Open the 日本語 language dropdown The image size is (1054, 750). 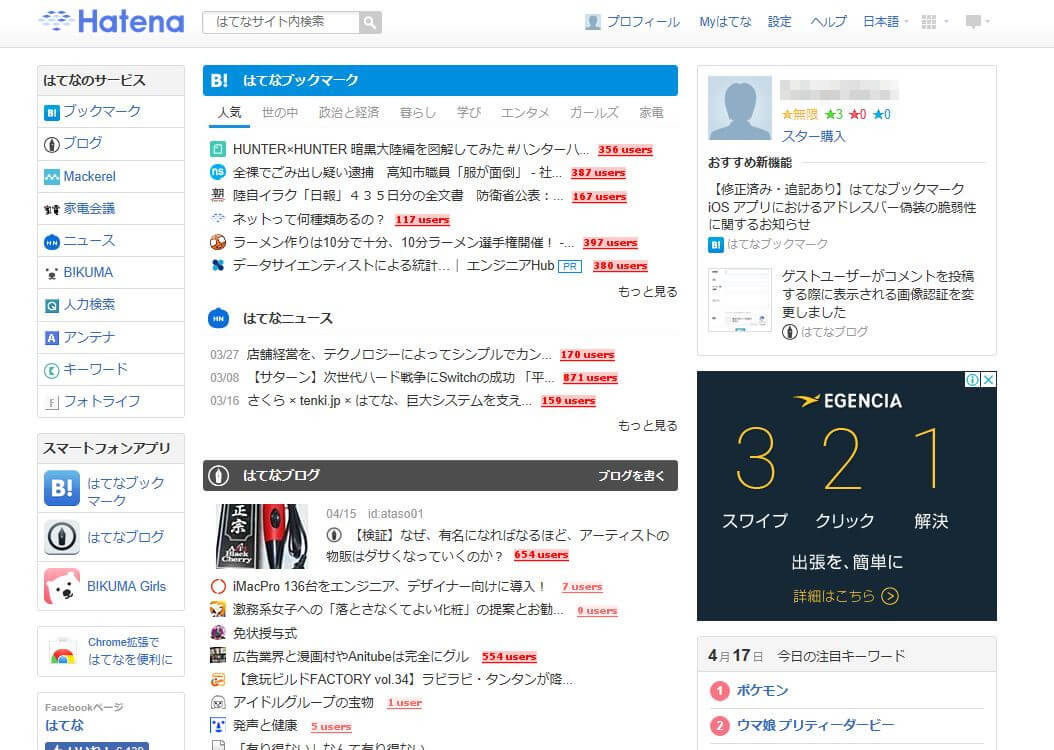[885, 22]
